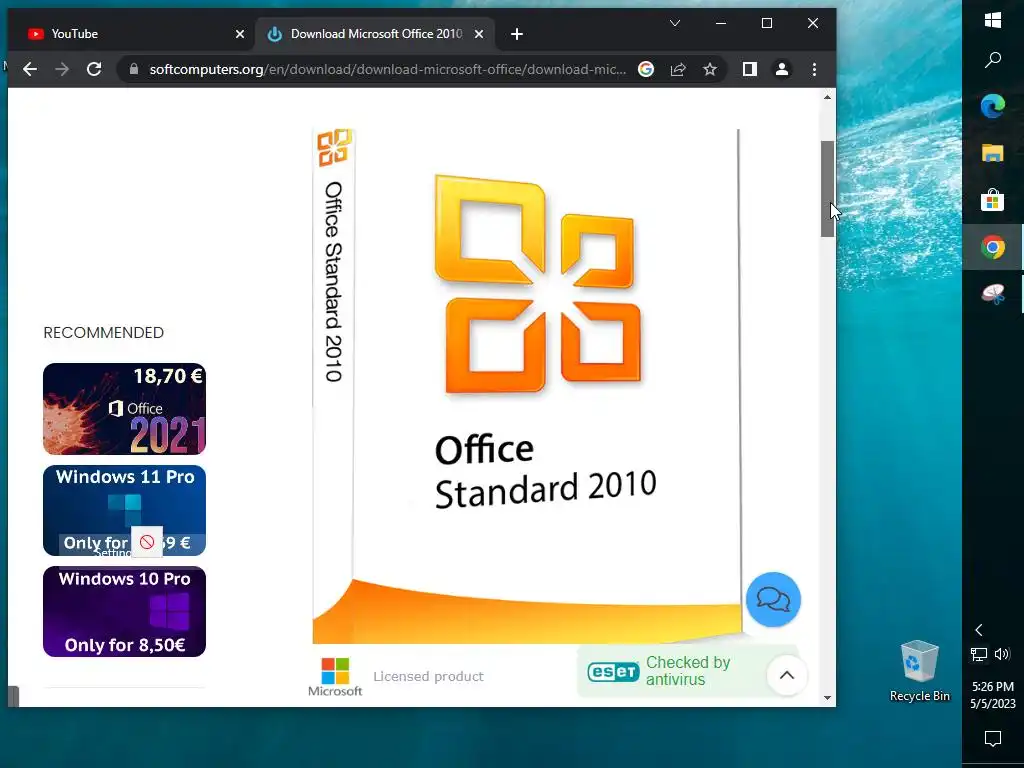
Task: Open the Google icon in address bar
Action: point(646,69)
